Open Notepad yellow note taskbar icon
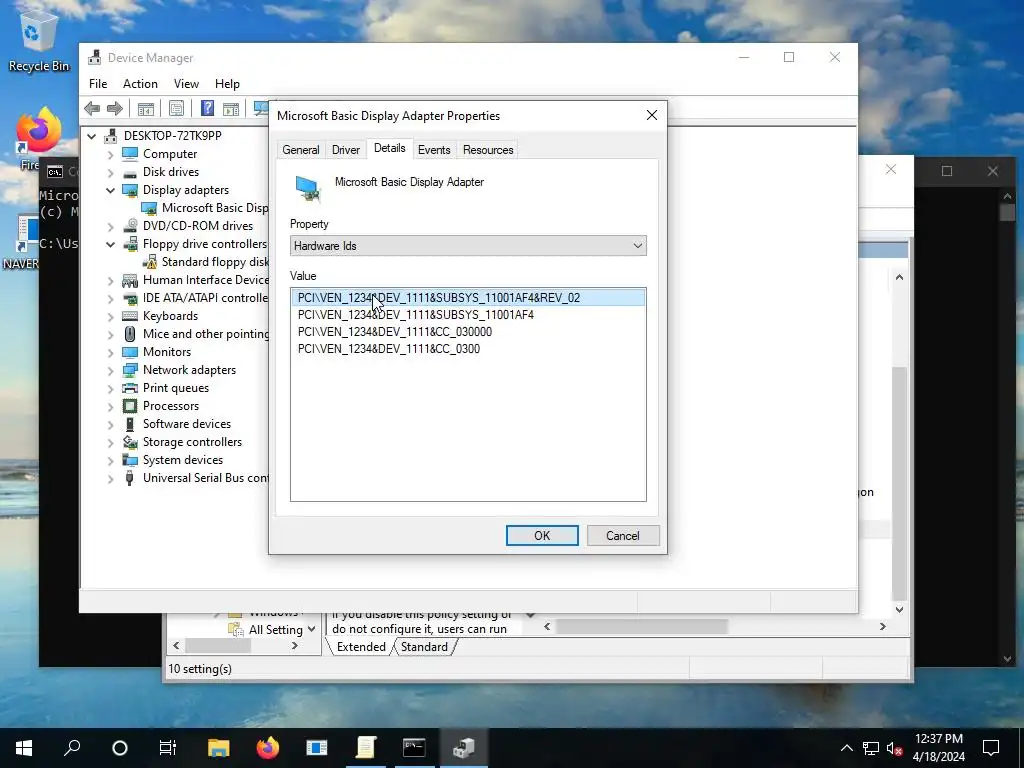 click(x=366, y=748)
